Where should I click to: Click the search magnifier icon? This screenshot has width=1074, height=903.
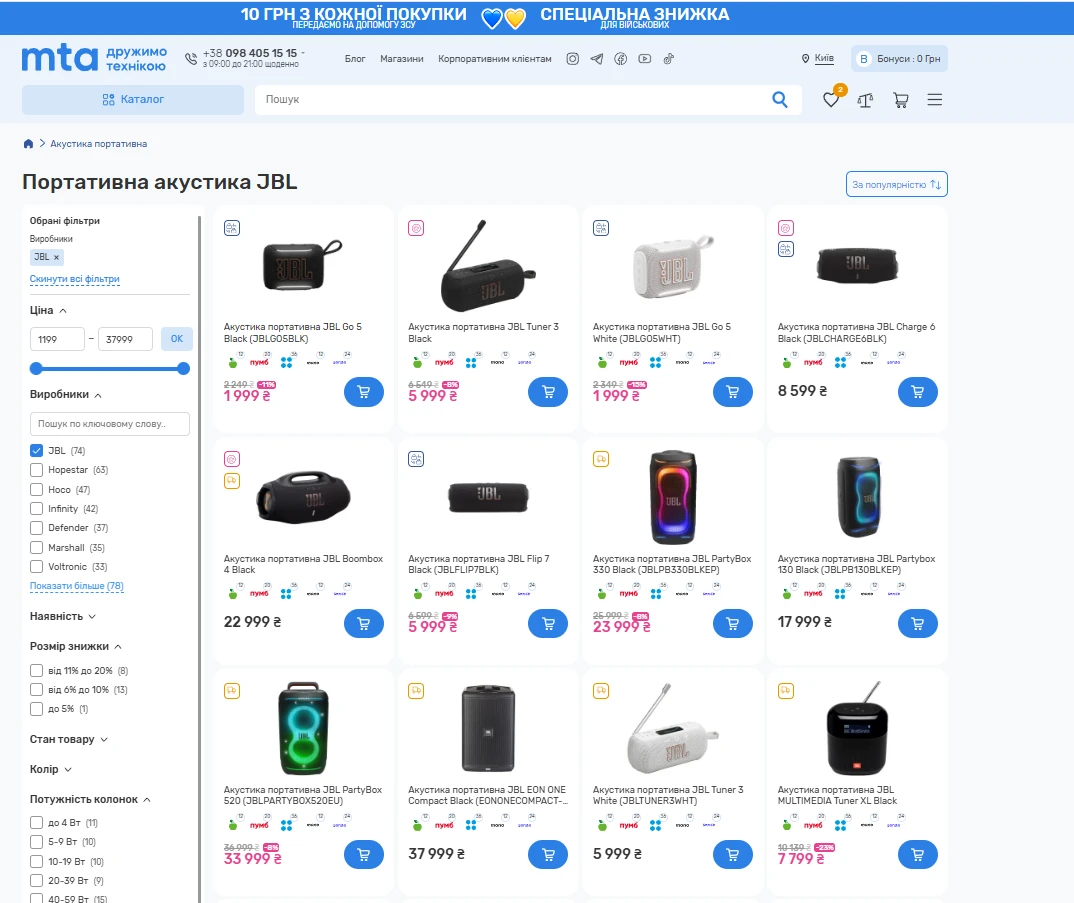click(x=779, y=99)
